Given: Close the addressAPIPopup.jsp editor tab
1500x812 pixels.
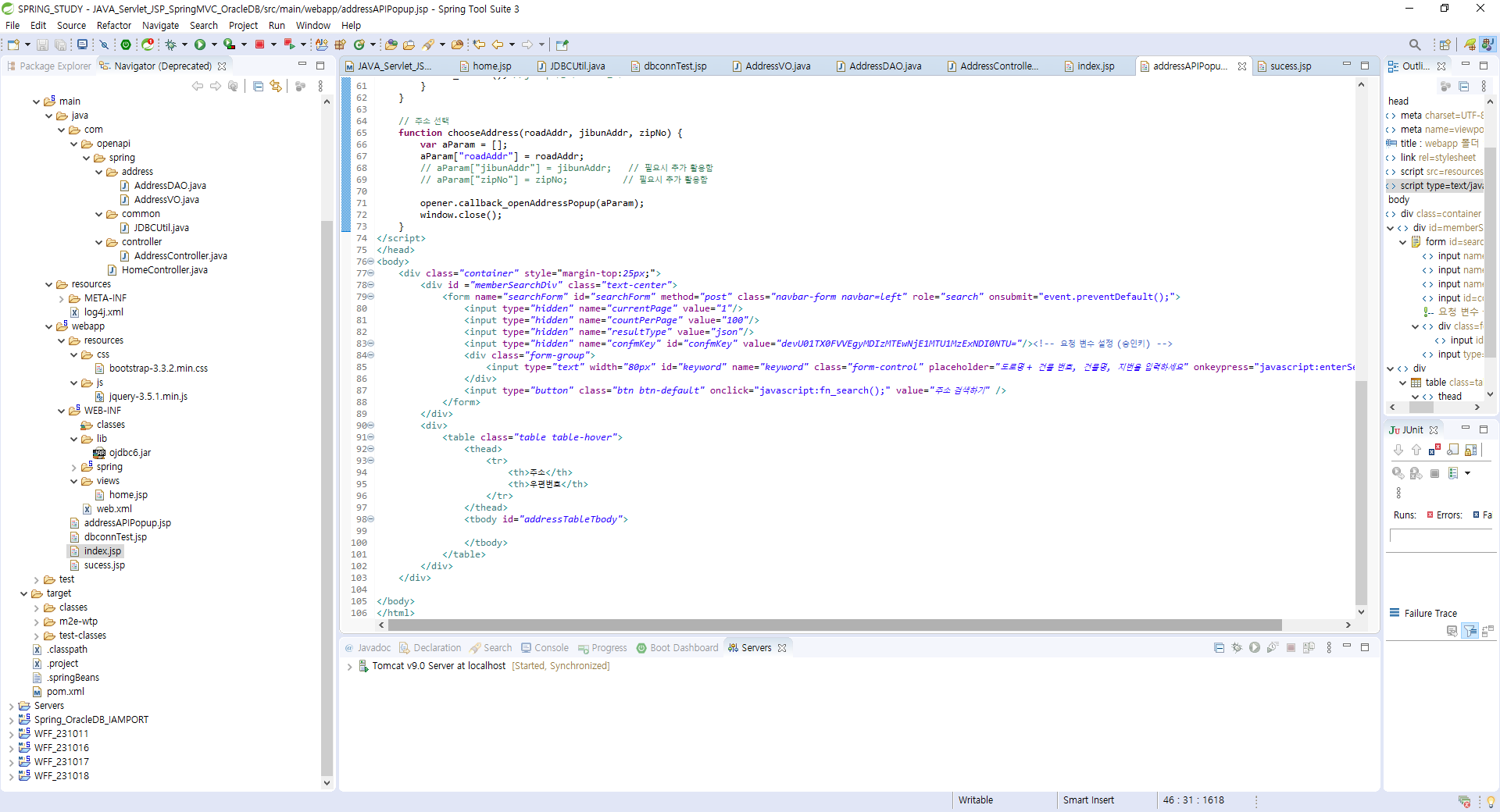Looking at the screenshot, I should 1241,66.
